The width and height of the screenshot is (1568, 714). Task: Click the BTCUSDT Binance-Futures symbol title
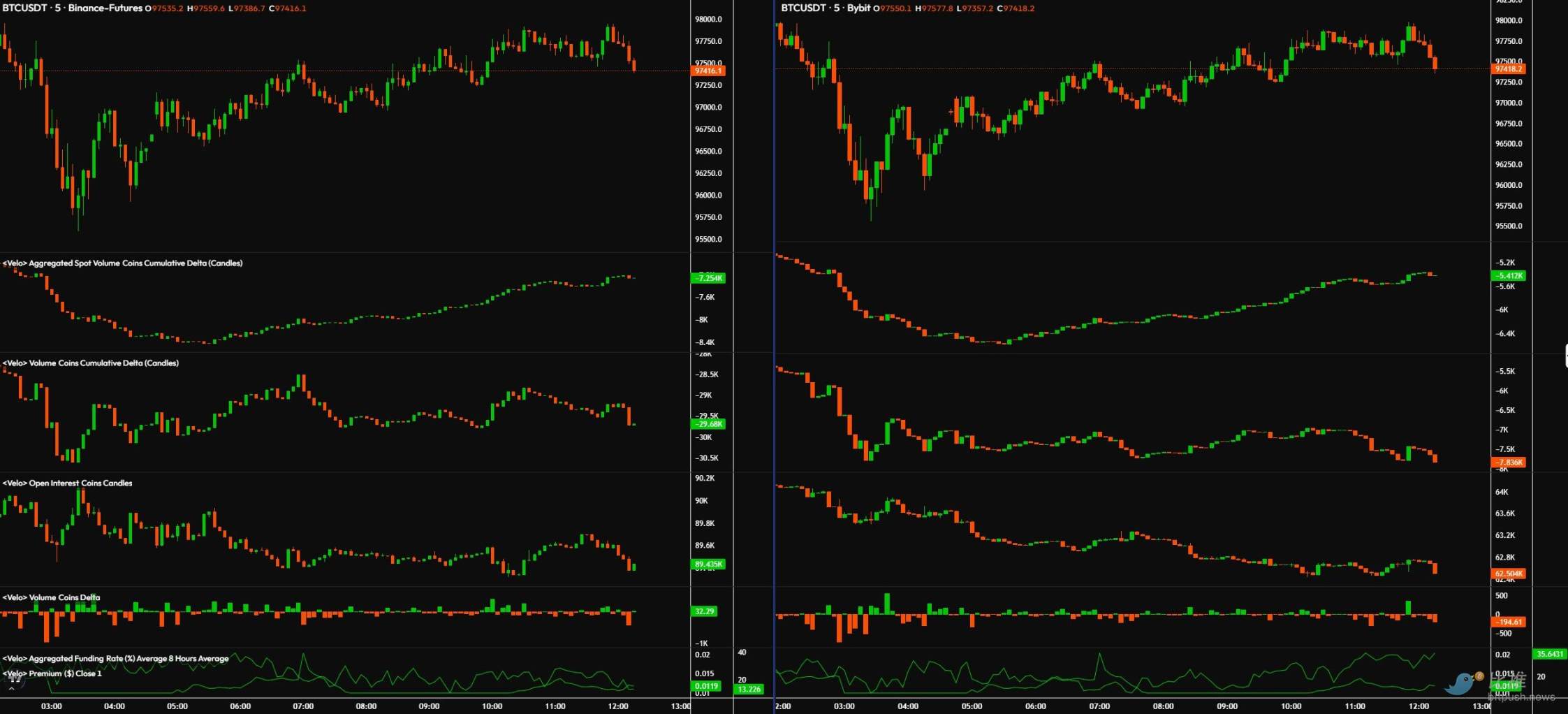pos(72,8)
